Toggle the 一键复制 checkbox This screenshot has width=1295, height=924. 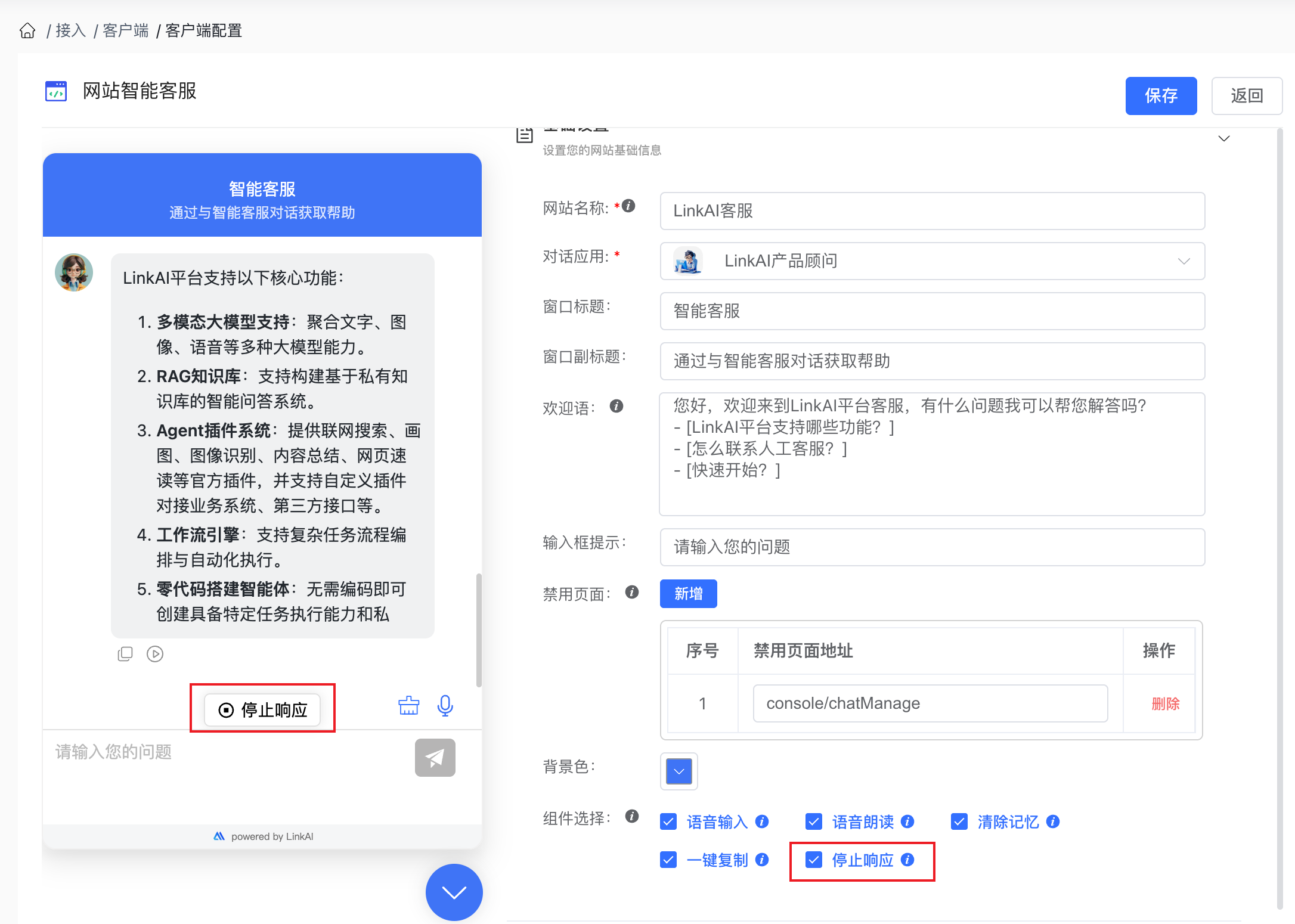click(668, 860)
